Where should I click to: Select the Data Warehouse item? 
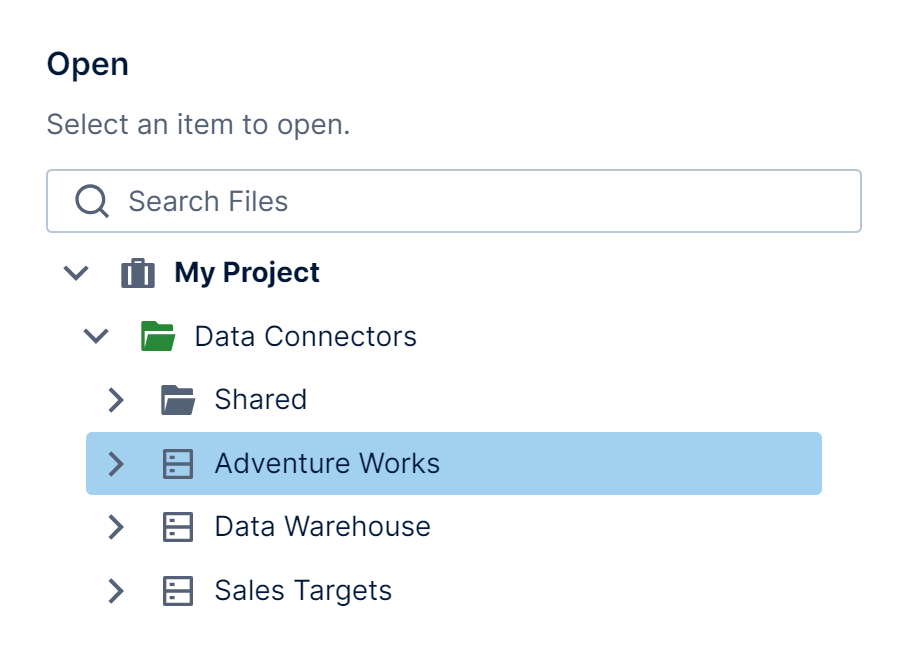point(322,527)
